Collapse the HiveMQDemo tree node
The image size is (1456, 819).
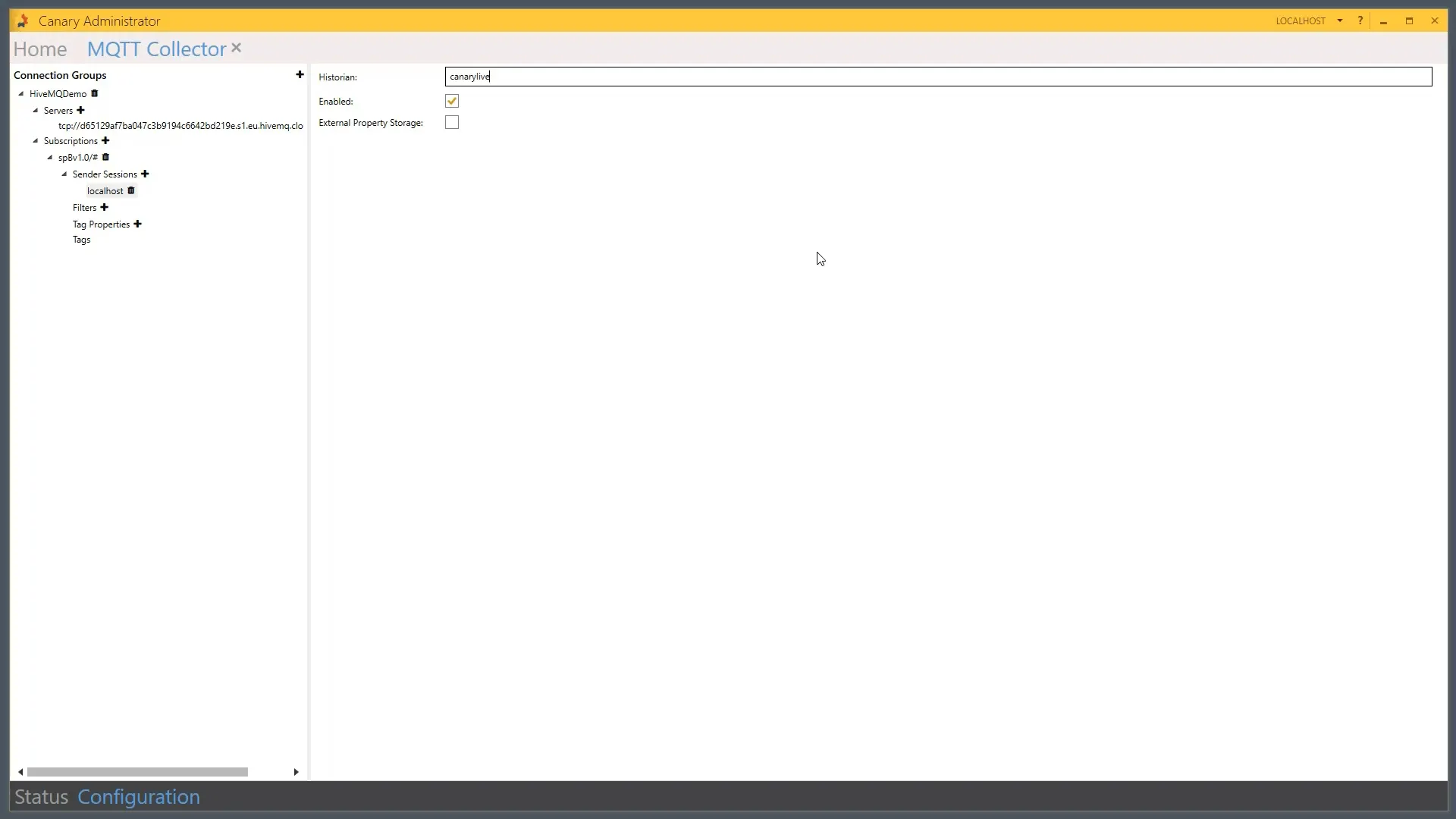[x=21, y=94]
